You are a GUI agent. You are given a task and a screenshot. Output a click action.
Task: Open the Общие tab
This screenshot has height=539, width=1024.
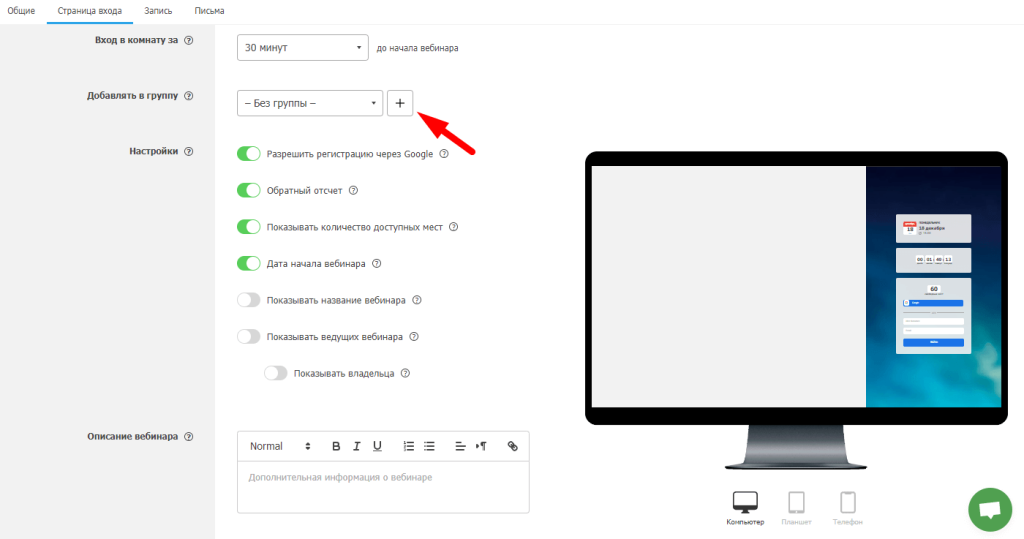coord(21,11)
